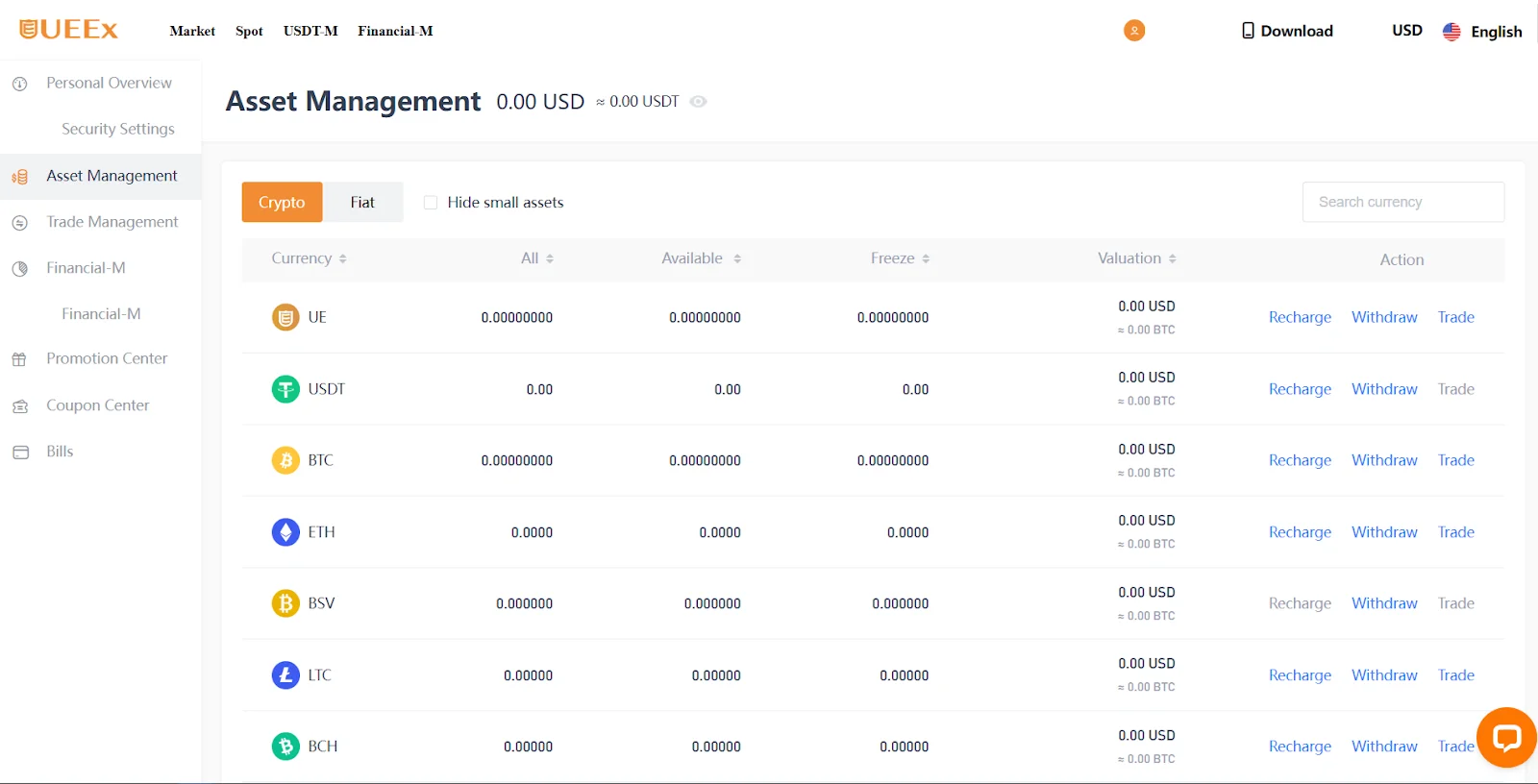Open the USD currency selector
The width and height of the screenshot is (1538, 784).
[x=1407, y=31]
